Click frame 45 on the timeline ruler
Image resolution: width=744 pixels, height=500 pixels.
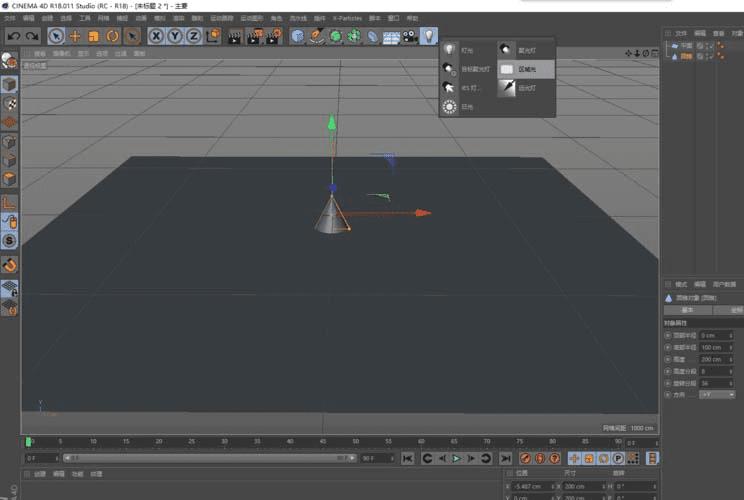tap(322, 441)
